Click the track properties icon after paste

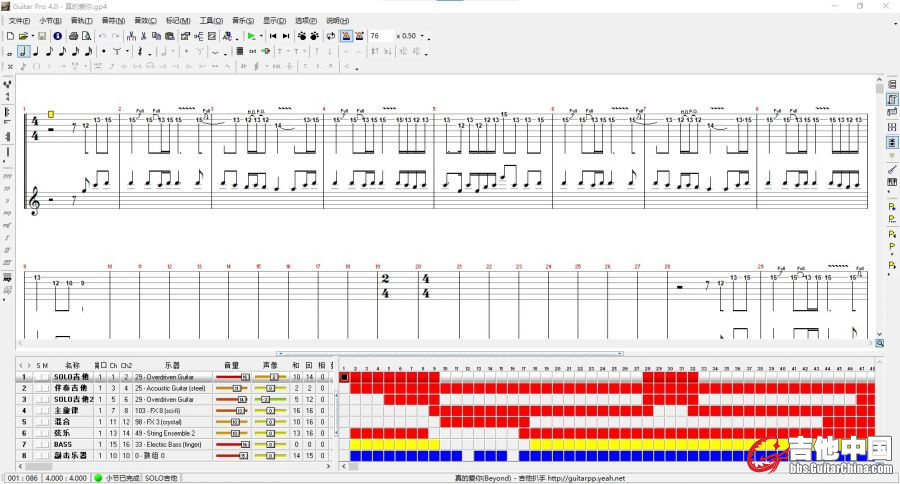[185, 36]
